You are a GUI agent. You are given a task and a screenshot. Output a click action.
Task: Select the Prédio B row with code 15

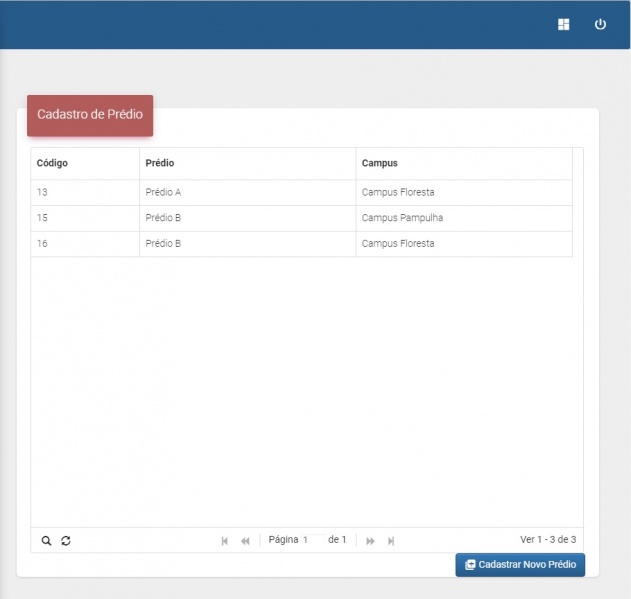pyautogui.click(x=43, y=218)
